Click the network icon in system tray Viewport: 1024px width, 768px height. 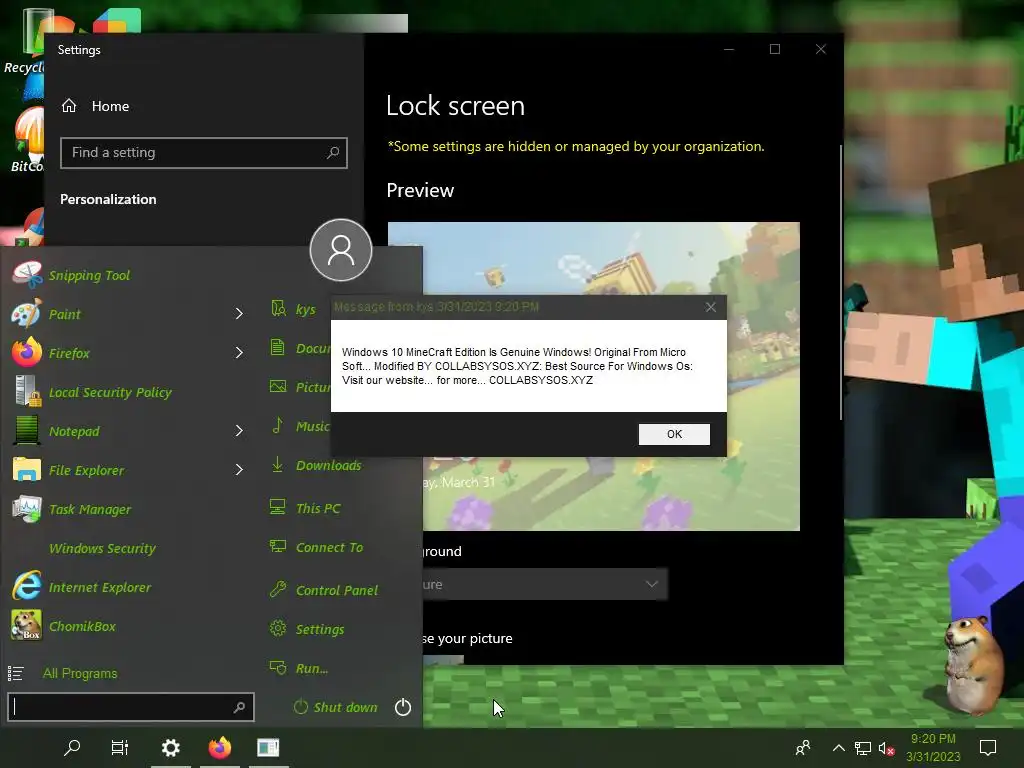click(863, 748)
